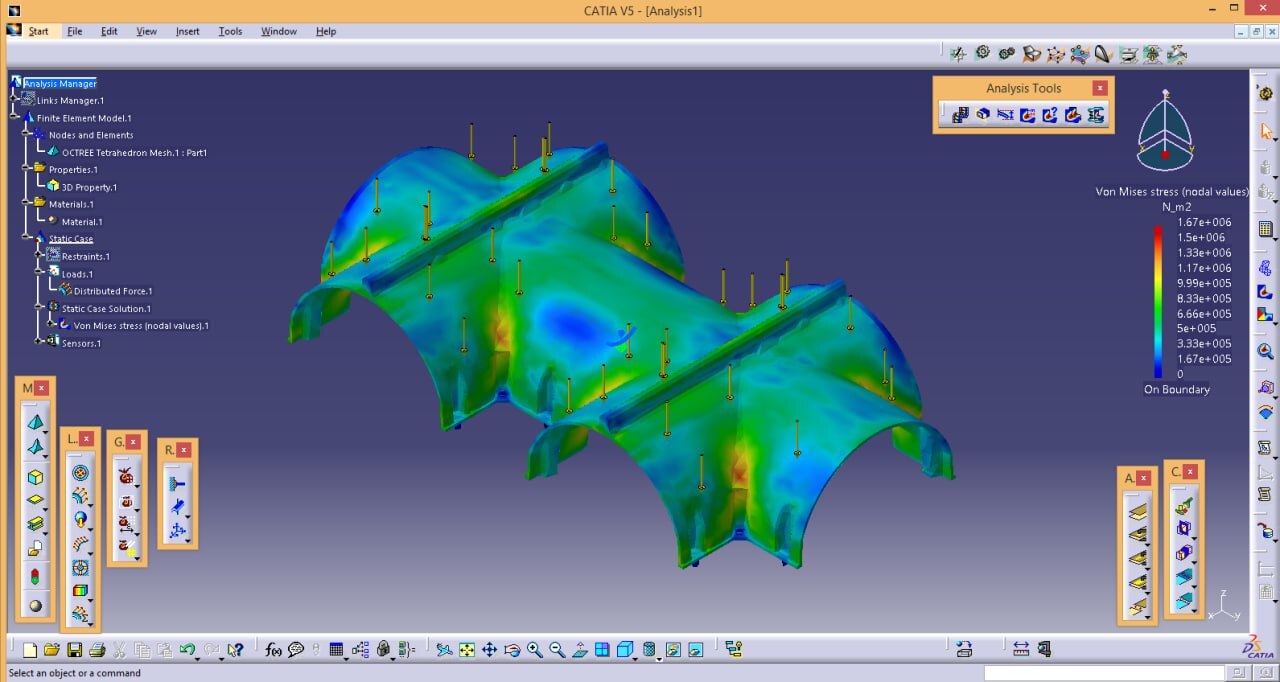Select Von Mises stress (nodal values).1 in tree
The width and height of the screenshot is (1280, 682).
[x=141, y=326]
